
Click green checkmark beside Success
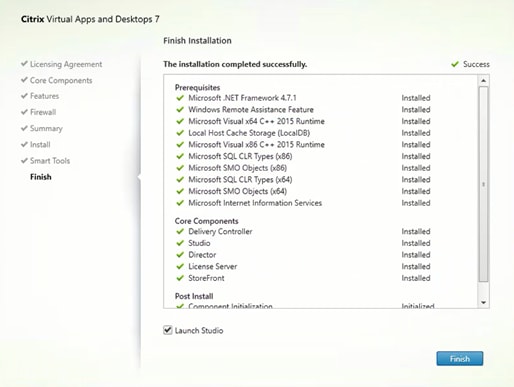tap(455, 64)
